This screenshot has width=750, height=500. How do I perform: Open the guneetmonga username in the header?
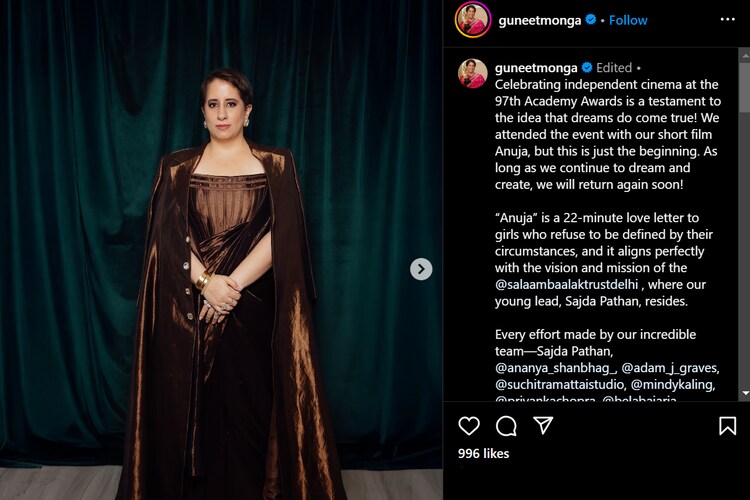pos(540,20)
